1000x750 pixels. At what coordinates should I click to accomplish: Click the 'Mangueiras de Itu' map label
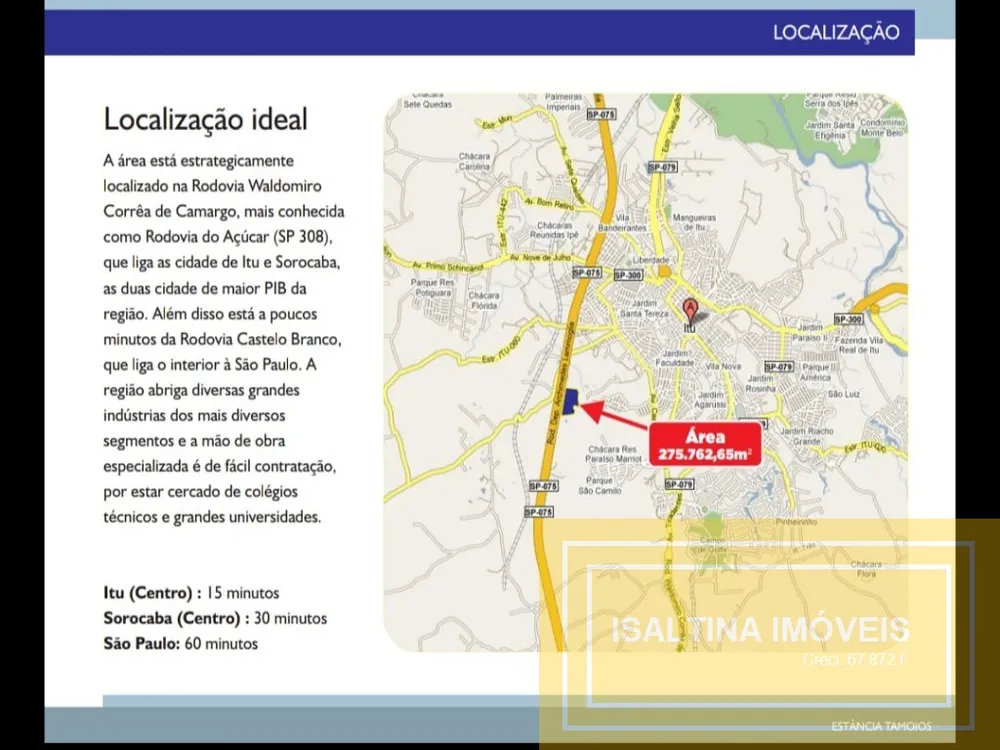click(694, 222)
